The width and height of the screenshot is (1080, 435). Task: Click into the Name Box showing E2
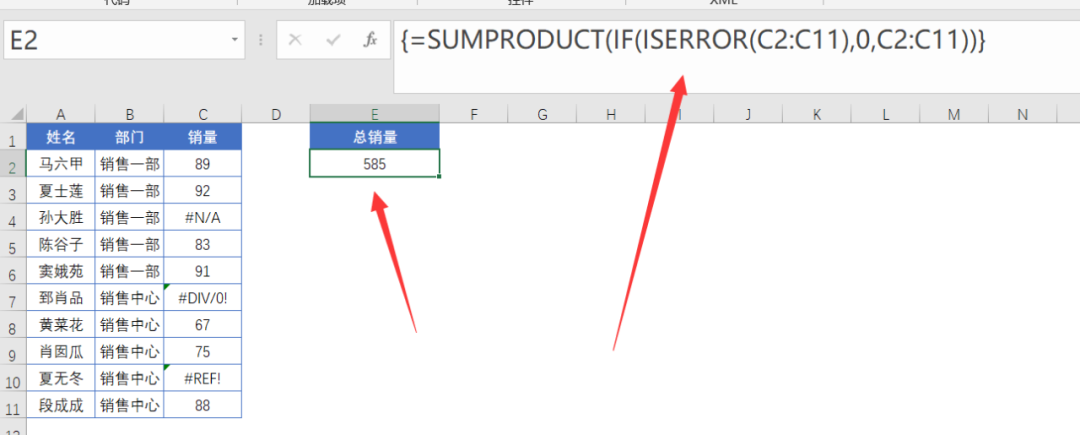(x=116, y=40)
